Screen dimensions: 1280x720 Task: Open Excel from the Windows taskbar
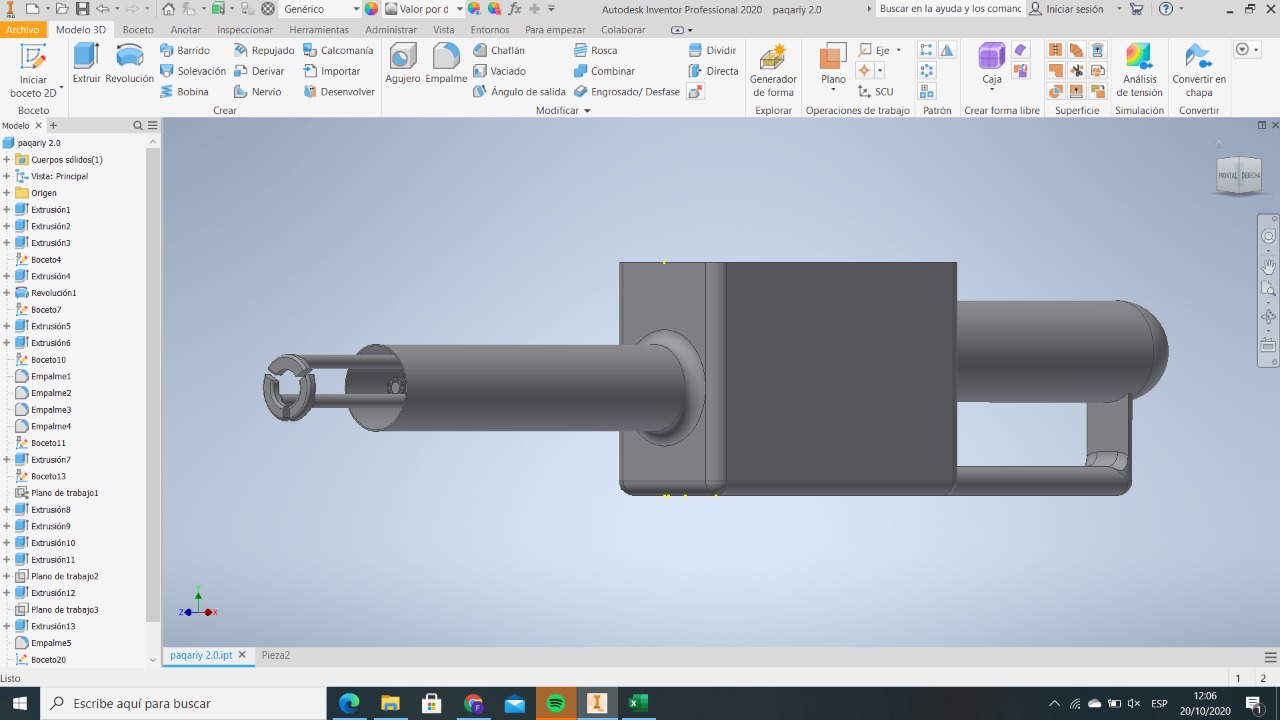[x=638, y=704]
